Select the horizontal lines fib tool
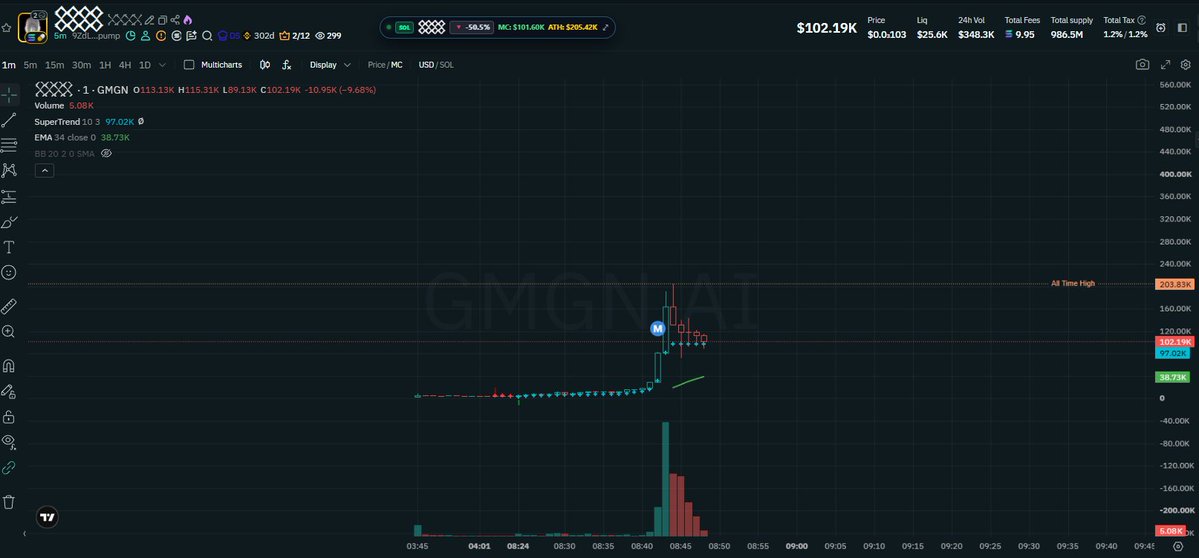This screenshot has height=558, width=1199. click(9, 145)
